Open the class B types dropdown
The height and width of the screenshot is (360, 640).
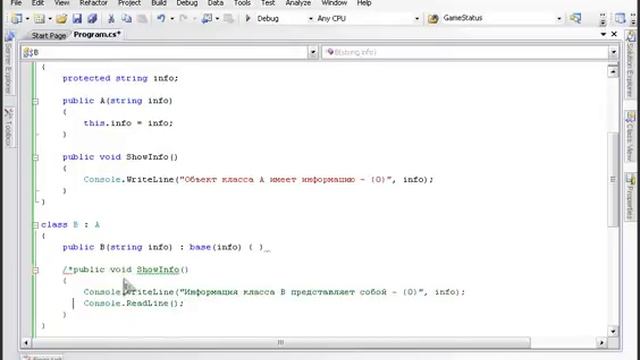tap(313, 52)
